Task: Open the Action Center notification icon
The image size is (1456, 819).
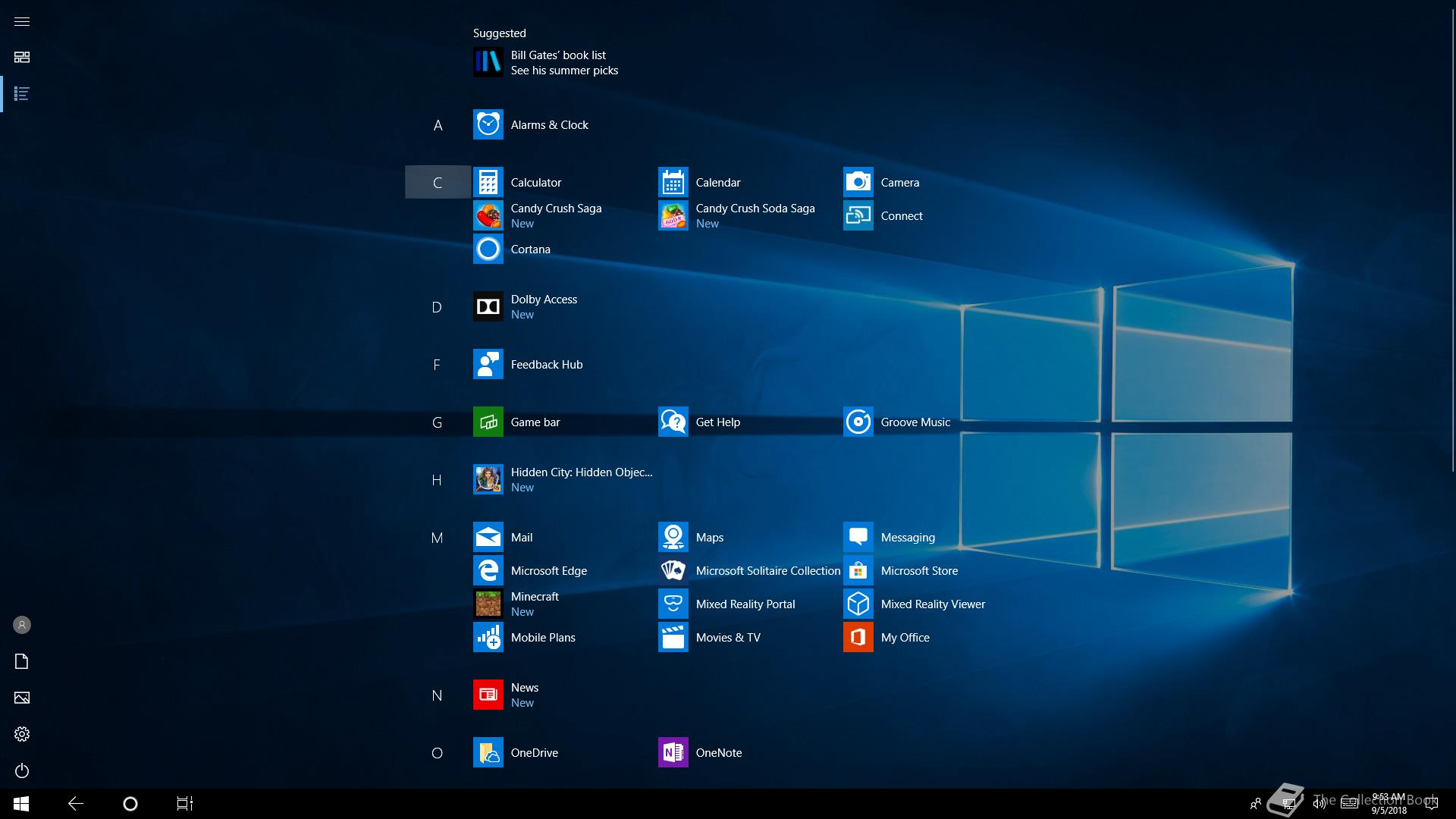Action: tap(1432, 804)
